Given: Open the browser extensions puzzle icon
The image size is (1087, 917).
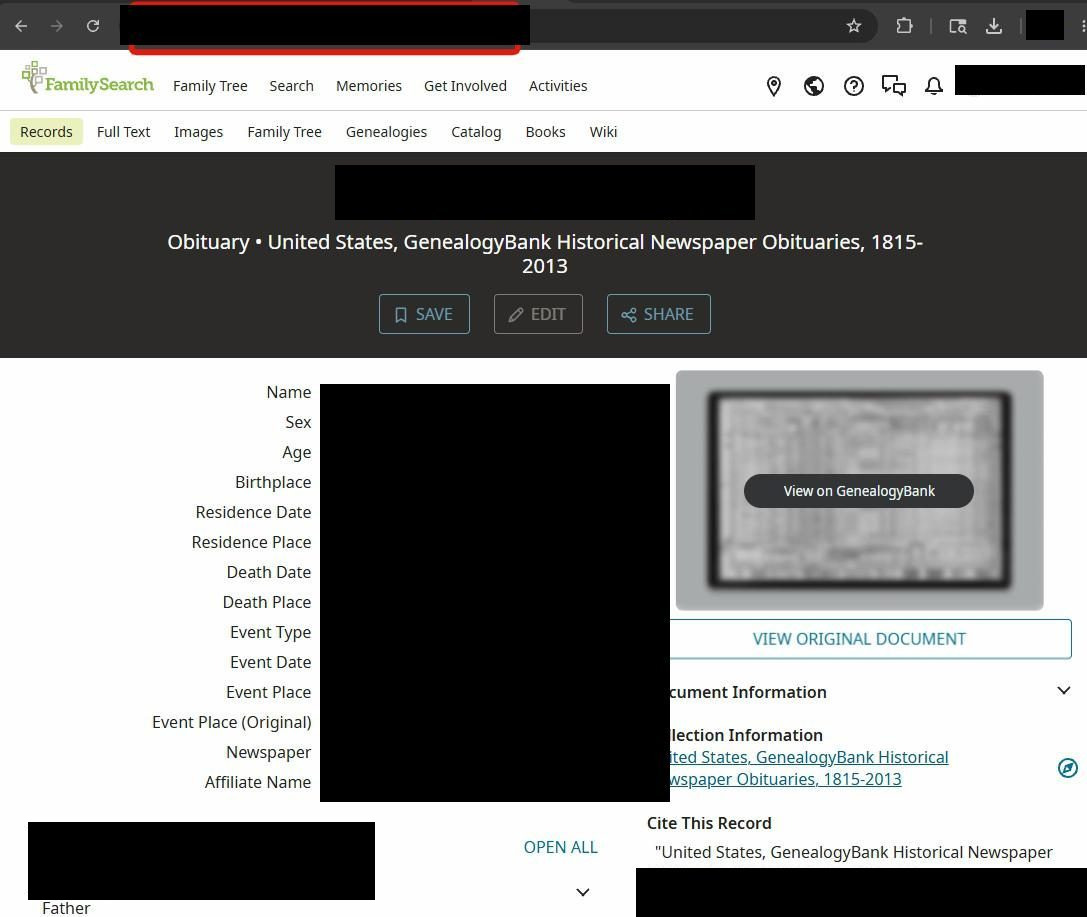Looking at the screenshot, I should click(x=904, y=26).
